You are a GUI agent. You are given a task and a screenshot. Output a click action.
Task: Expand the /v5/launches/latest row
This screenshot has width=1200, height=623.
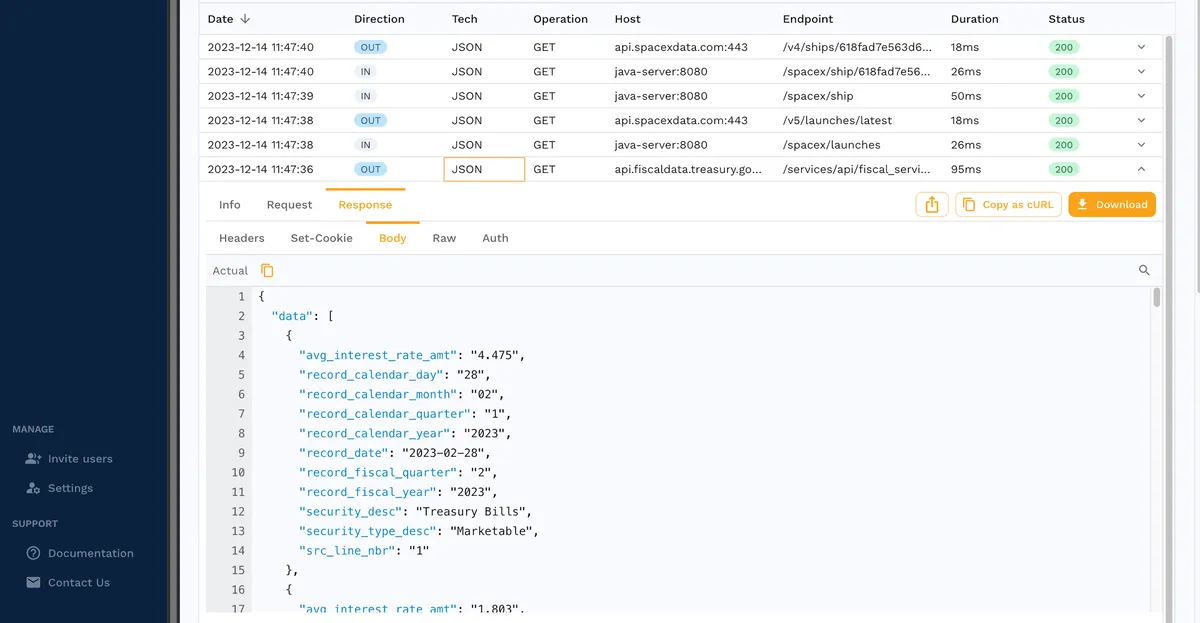click(x=1141, y=121)
